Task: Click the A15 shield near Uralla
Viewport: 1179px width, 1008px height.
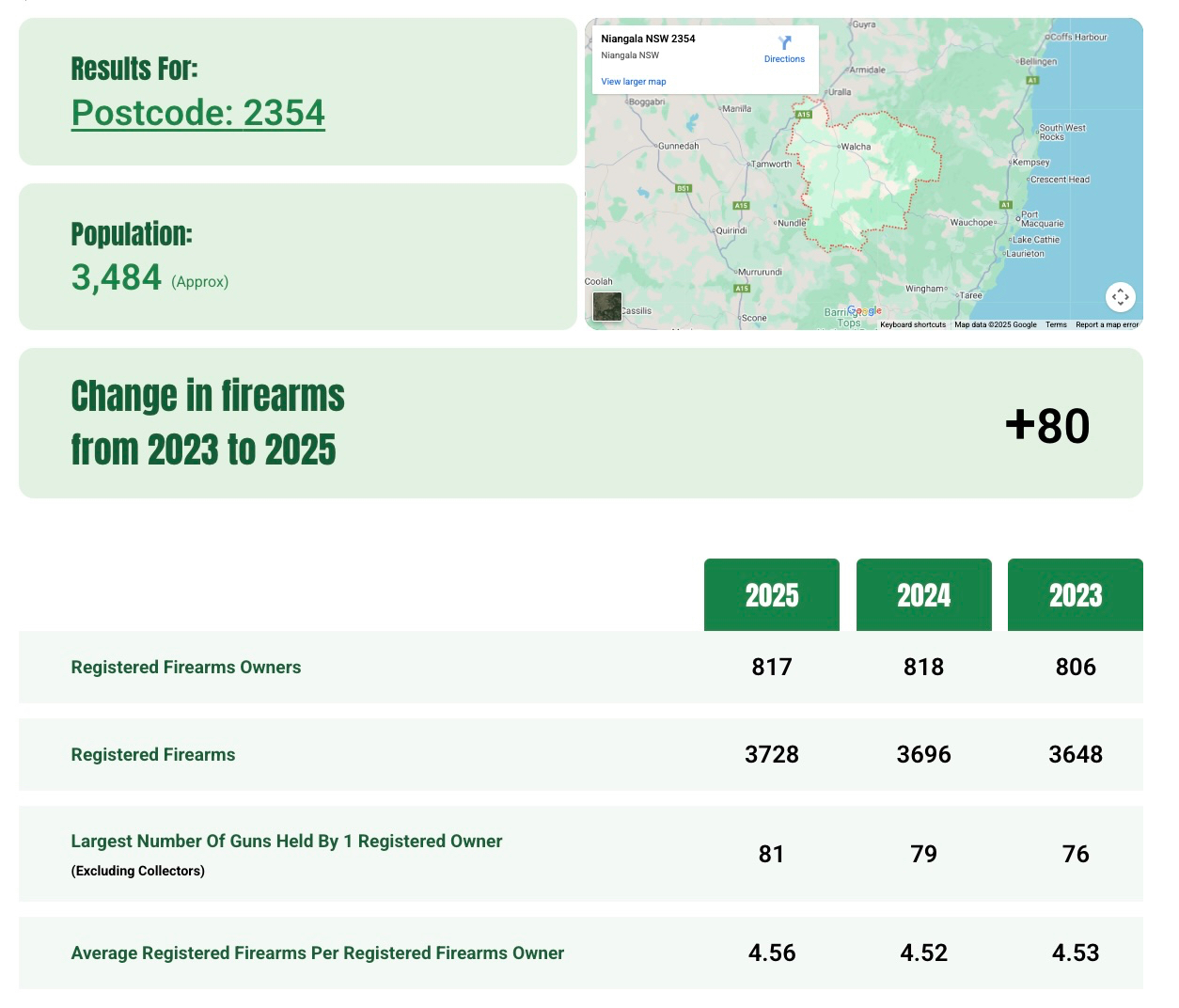Action: click(803, 115)
